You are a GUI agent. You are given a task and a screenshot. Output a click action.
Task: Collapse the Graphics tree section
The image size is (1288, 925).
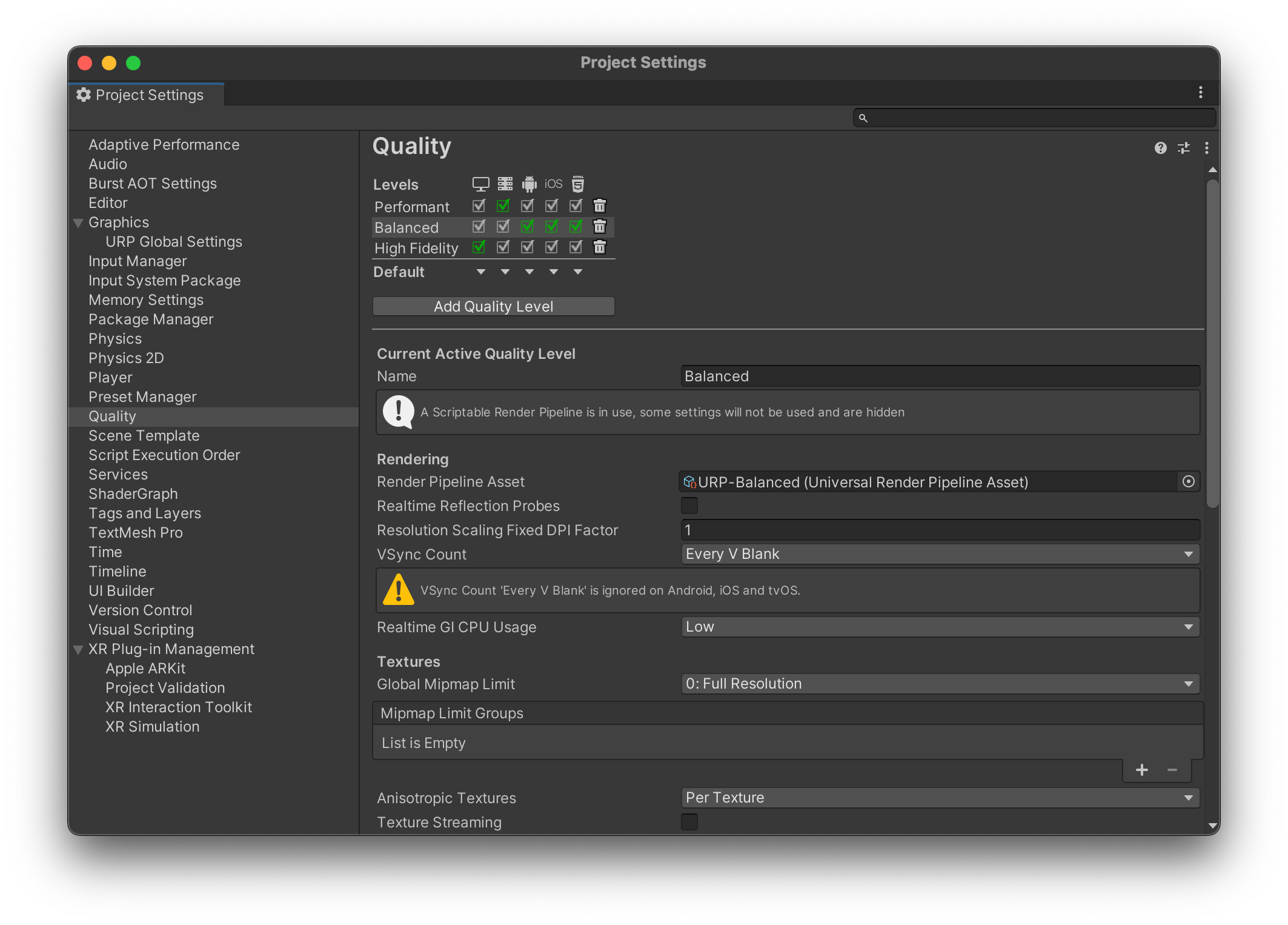(78, 223)
